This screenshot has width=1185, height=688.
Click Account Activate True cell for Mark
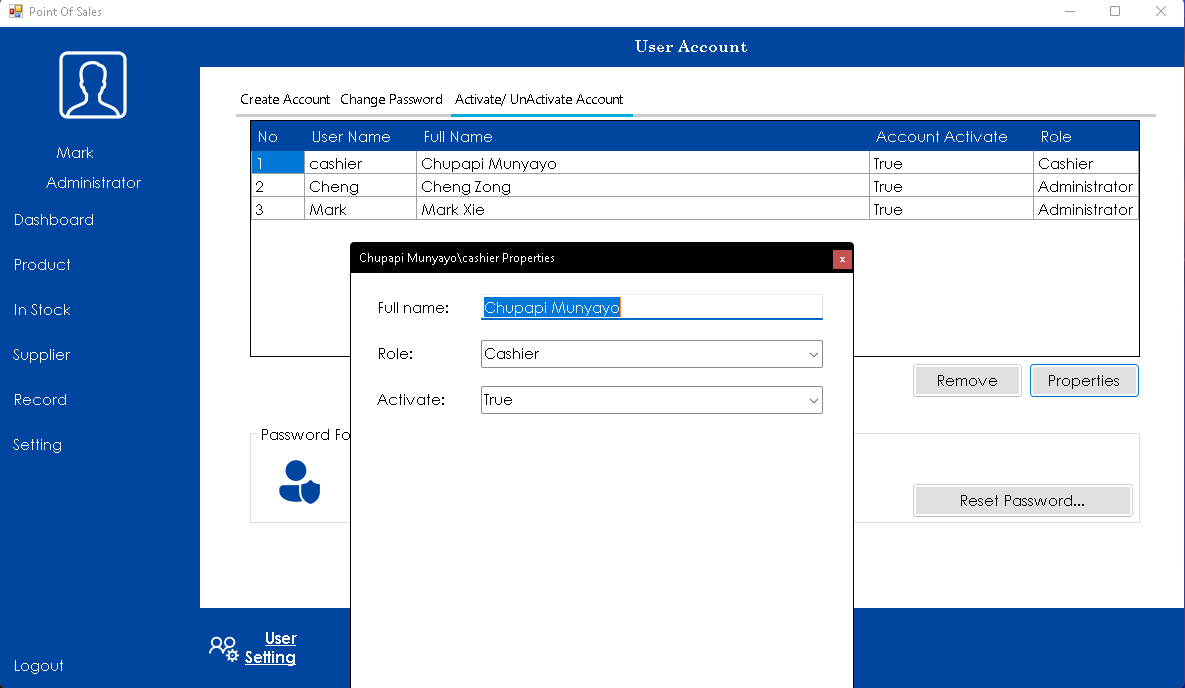[x=951, y=209]
